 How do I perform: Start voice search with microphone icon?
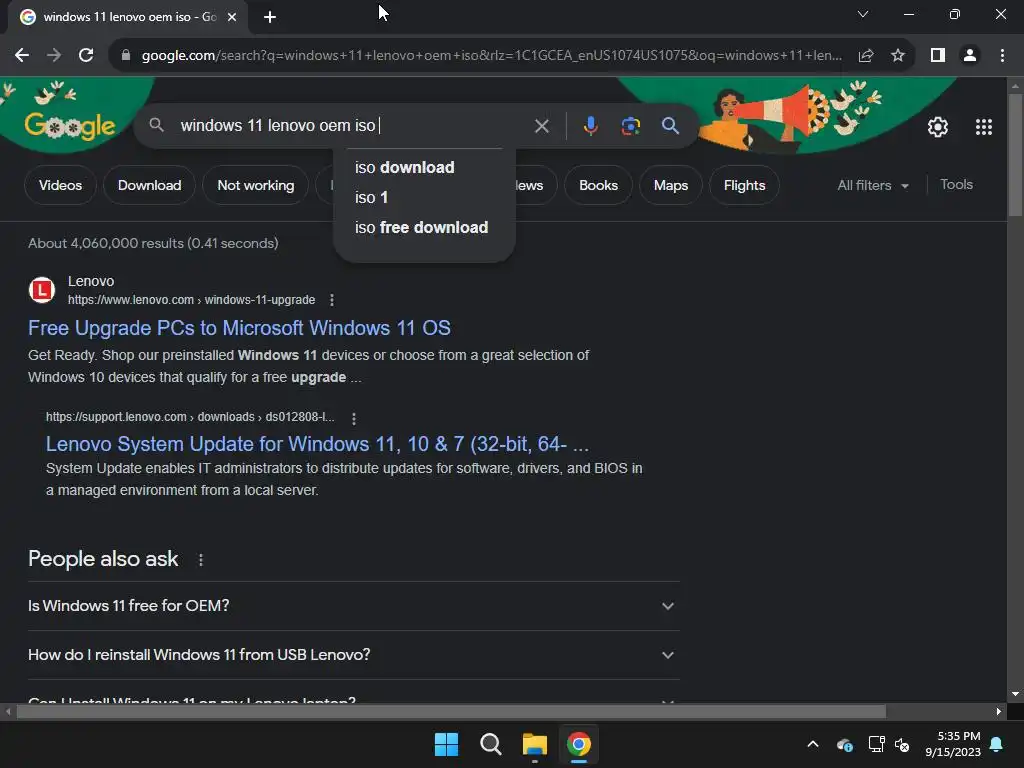(x=590, y=125)
